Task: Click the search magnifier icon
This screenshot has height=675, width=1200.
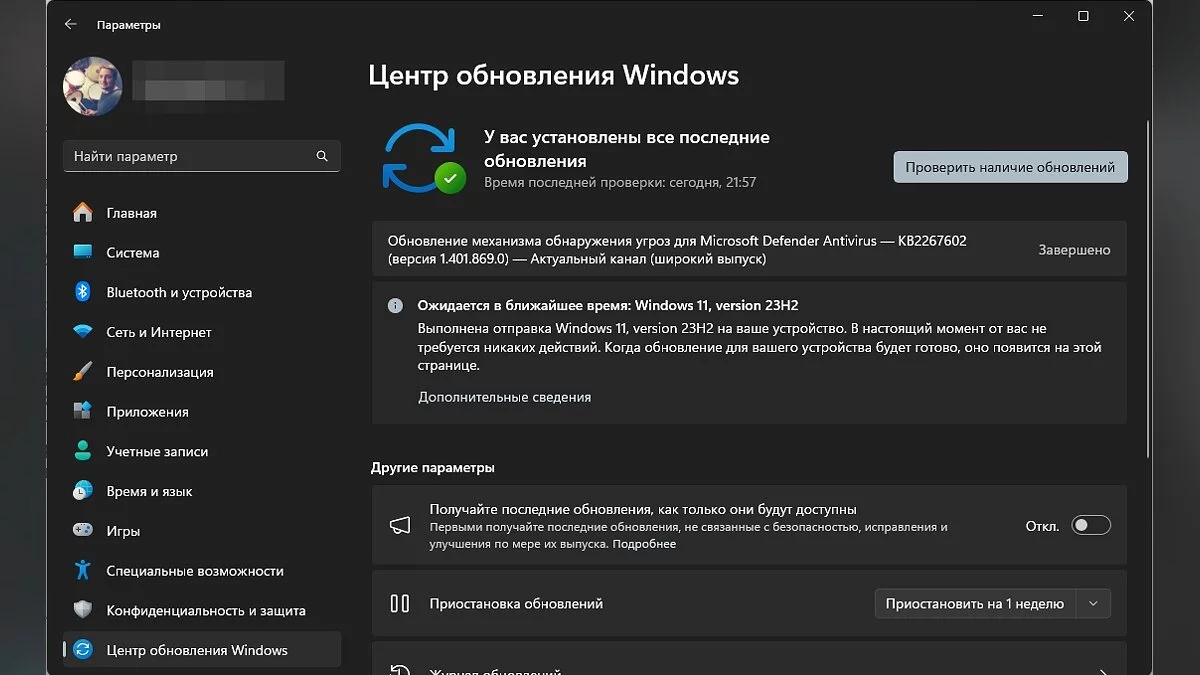Action: [322, 157]
